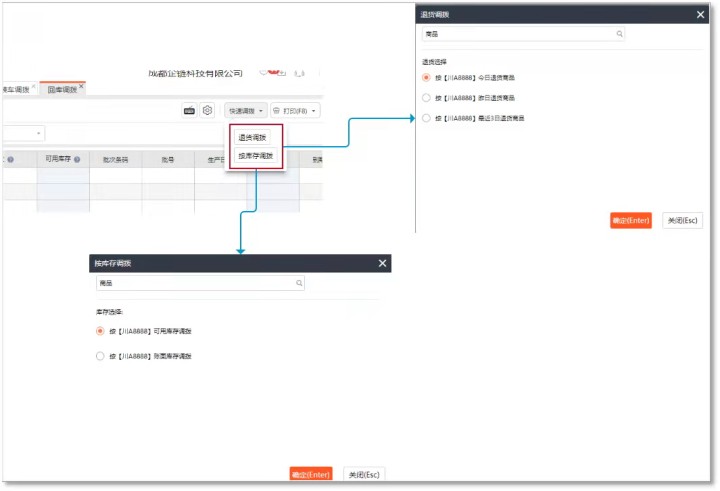Select 最近3日退货商品 radio option
Viewport: 720px width, 491px height.
(427, 118)
